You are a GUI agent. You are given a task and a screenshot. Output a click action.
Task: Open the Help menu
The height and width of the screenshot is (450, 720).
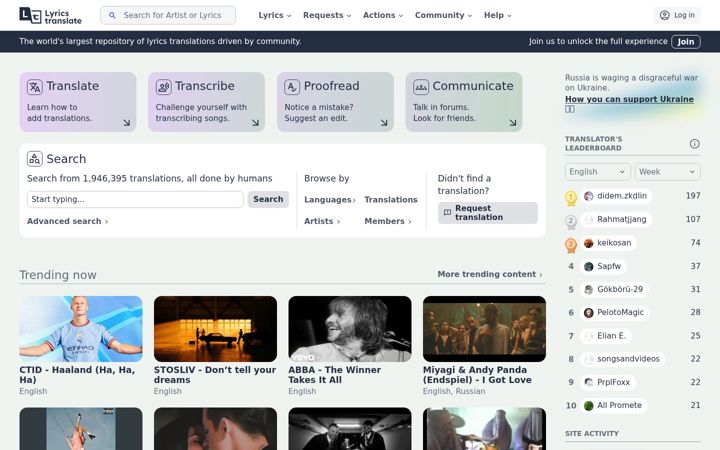(x=497, y=15)
